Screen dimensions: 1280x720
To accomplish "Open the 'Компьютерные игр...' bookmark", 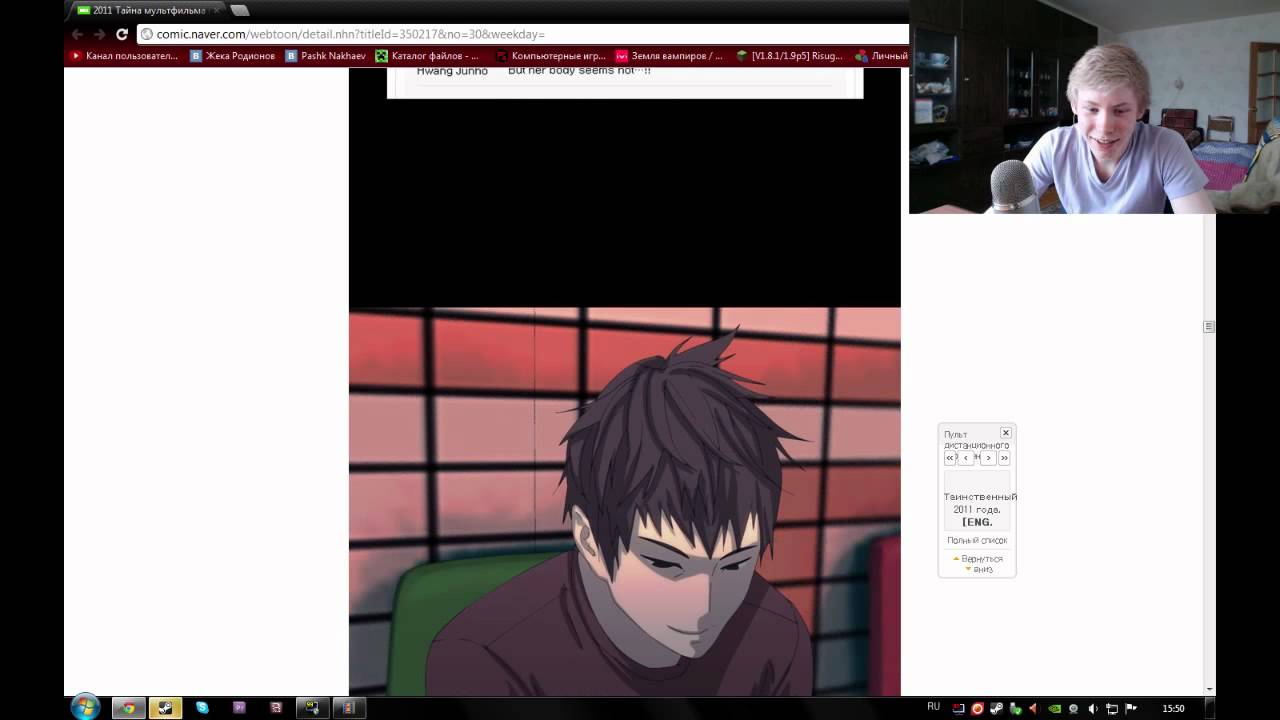I will 551,56.
